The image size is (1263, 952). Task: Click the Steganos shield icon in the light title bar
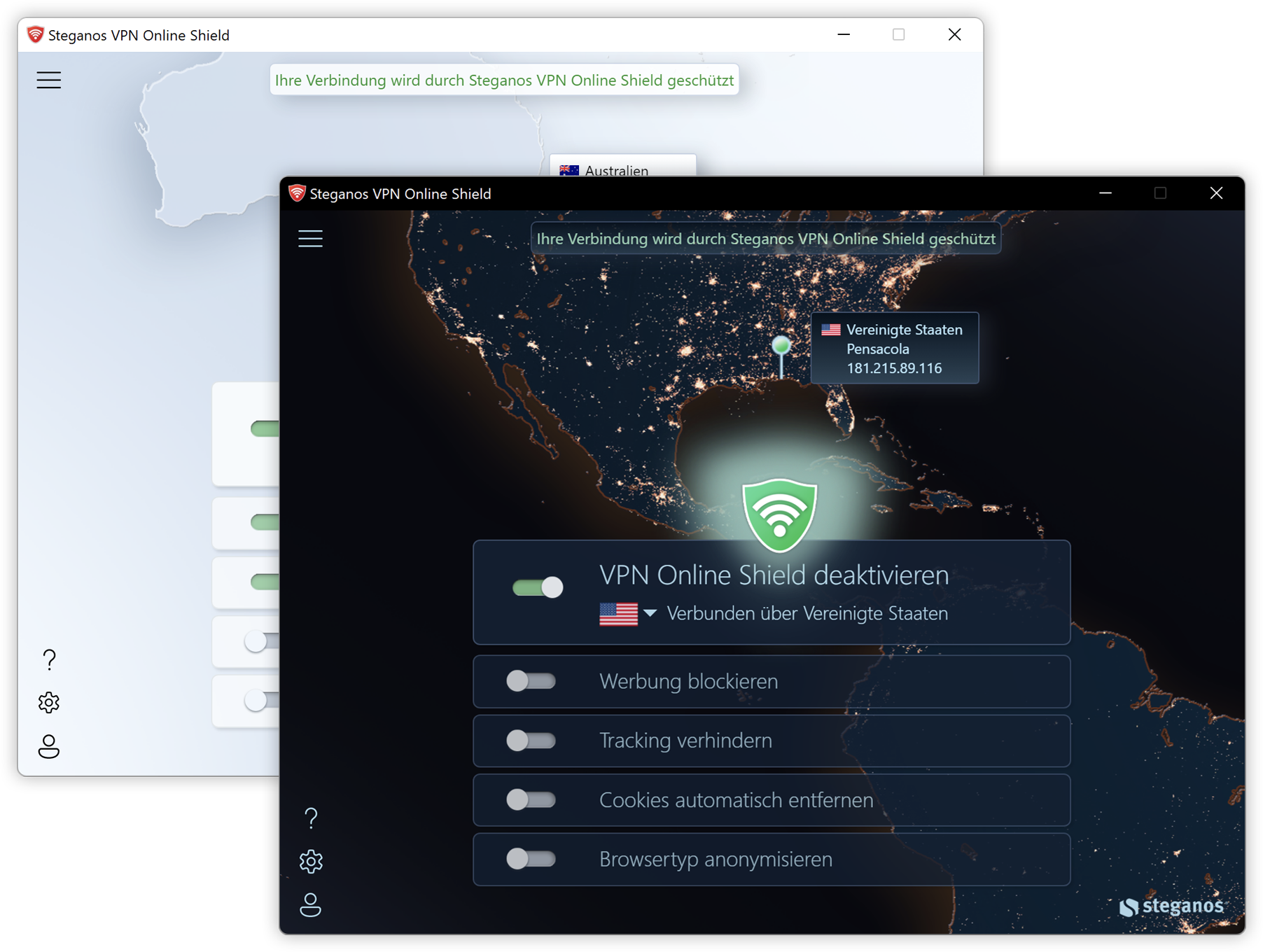pos(35,34)
